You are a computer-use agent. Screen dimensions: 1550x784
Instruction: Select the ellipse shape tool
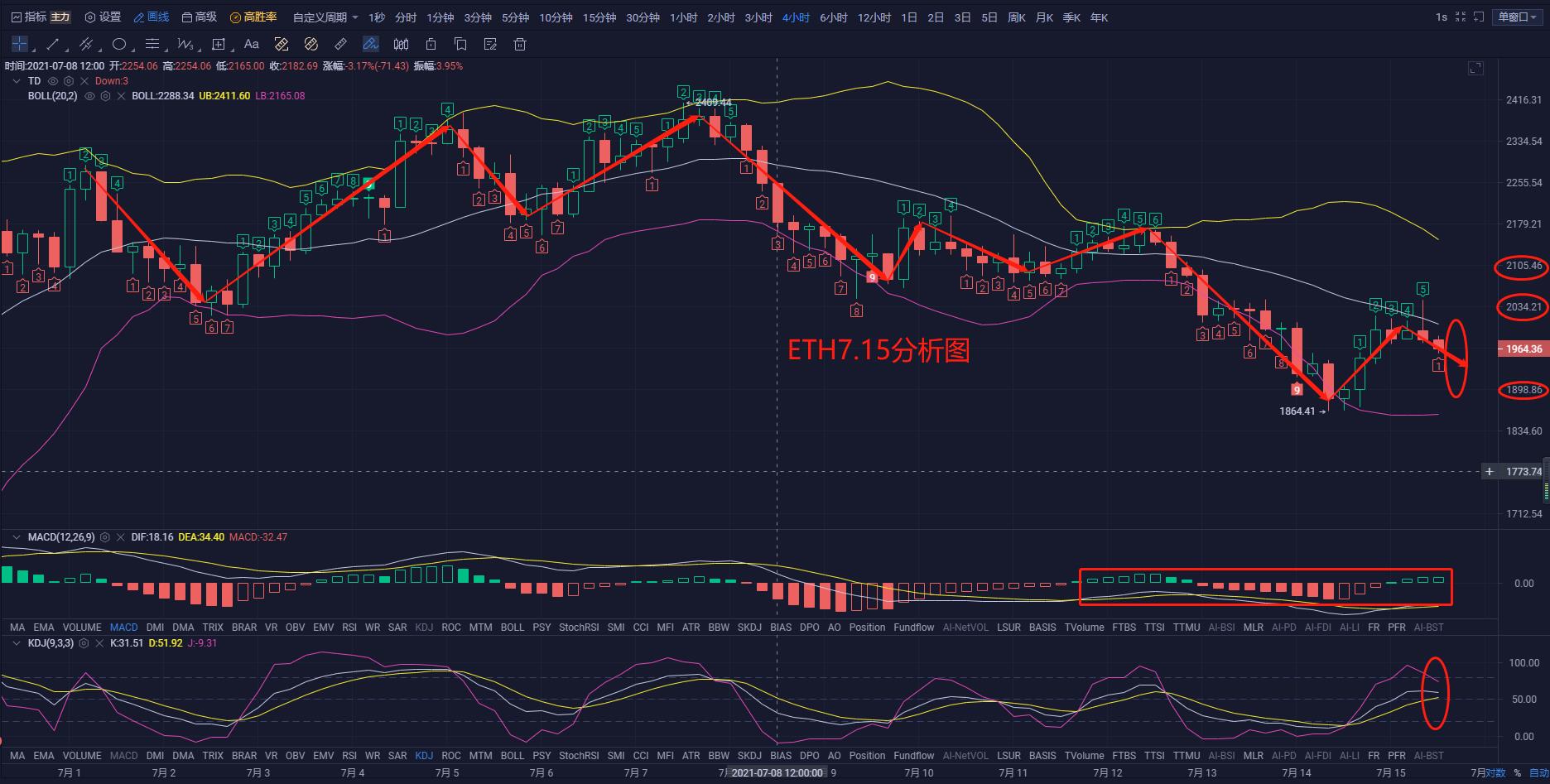[x=119, y=44]
